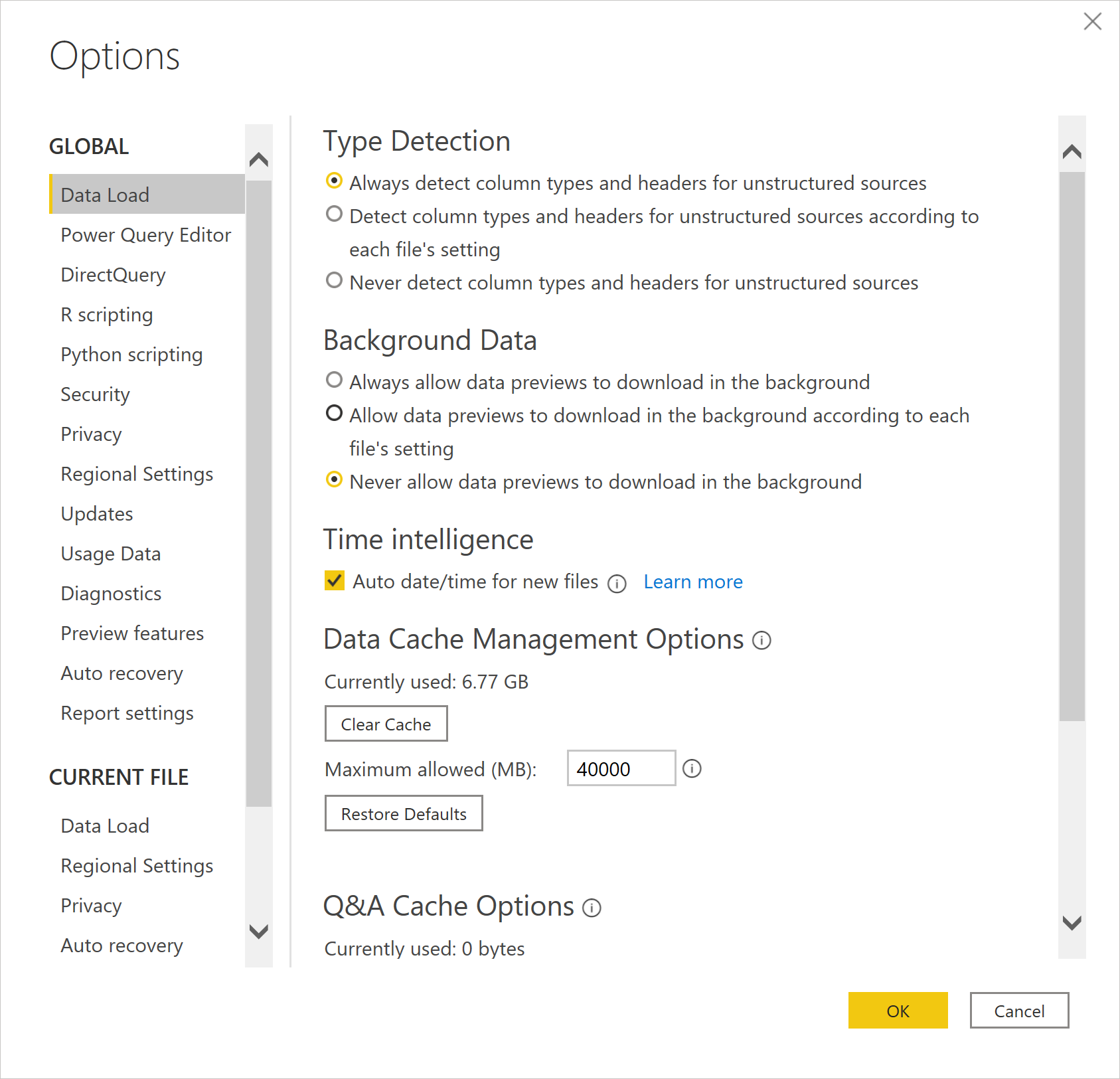The width and height of the screenshot is (1120, 1079).
Task: Open Diagnostics settings
Action: coord(111,594)
